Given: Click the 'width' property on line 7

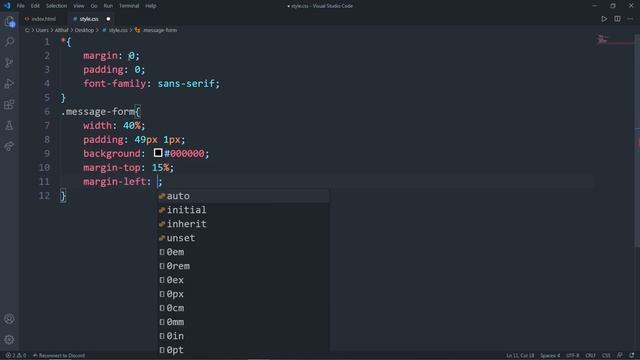Looking at the screenshot, I should (x=98, y=126).
